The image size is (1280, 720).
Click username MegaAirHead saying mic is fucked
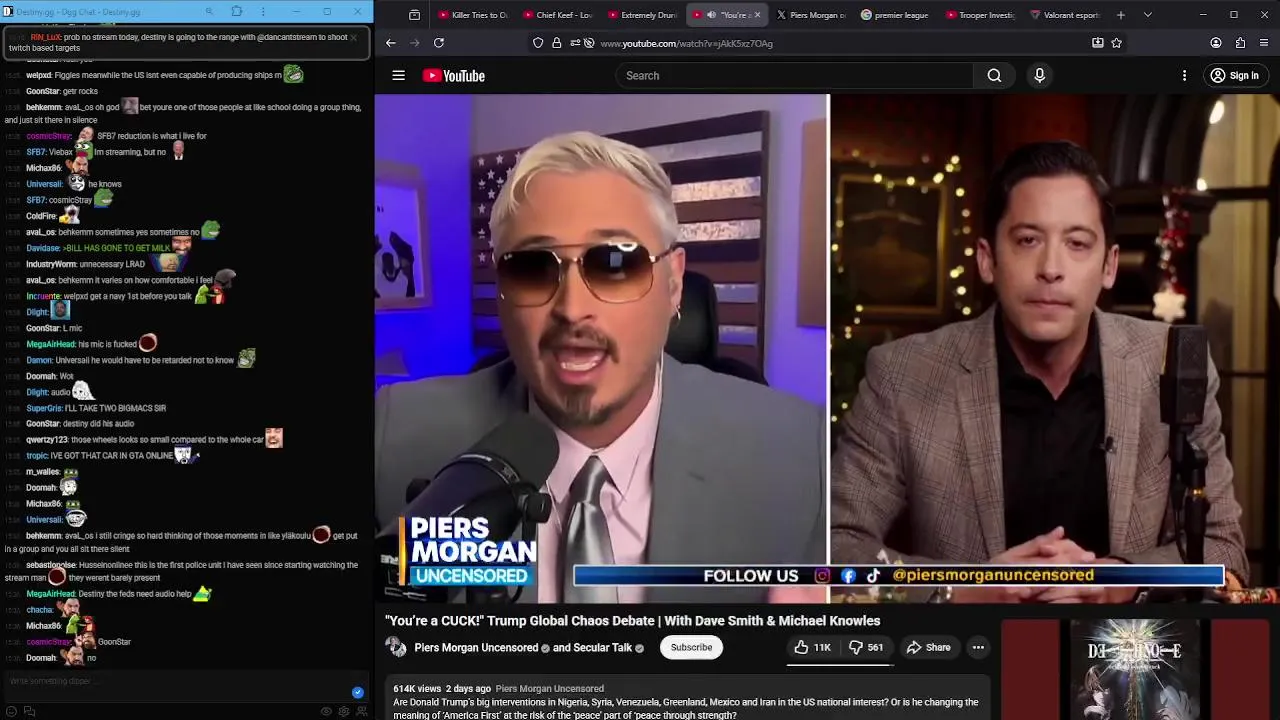pyautogui.click(x=51, y=344)
